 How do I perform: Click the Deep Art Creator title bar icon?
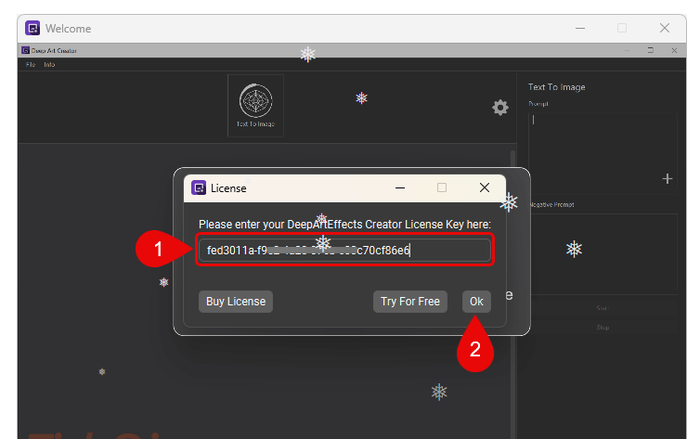(25, 51)
